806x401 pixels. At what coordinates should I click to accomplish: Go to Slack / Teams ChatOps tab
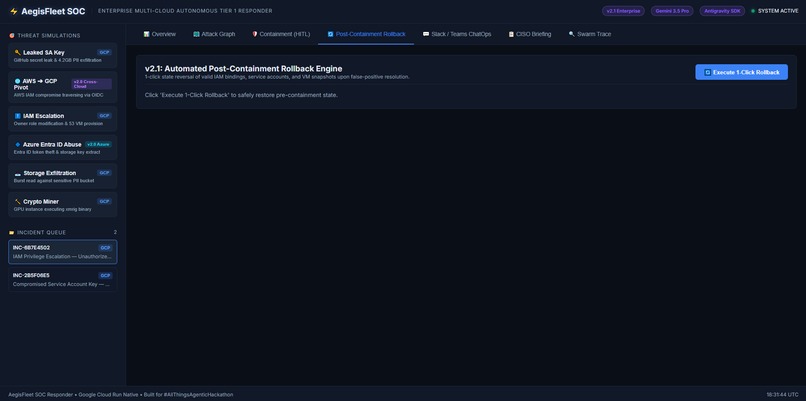tap(457, 34)
